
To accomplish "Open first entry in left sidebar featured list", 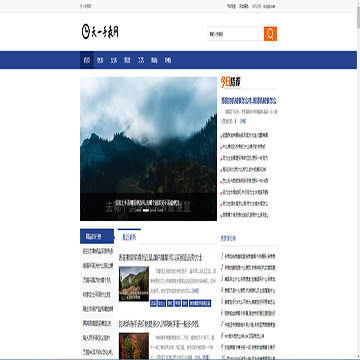I will click(98, 251).
